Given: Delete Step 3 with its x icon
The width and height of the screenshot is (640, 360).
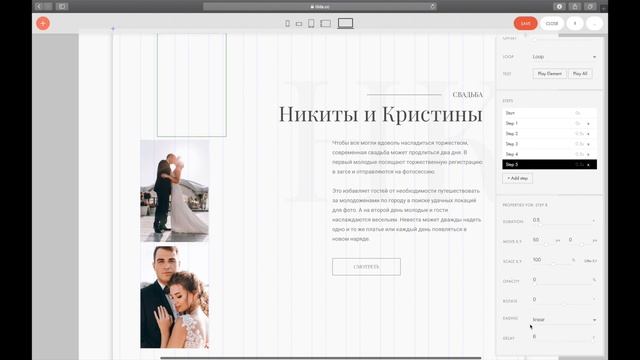Looking at the screenshot, I should tap(588, 144).
